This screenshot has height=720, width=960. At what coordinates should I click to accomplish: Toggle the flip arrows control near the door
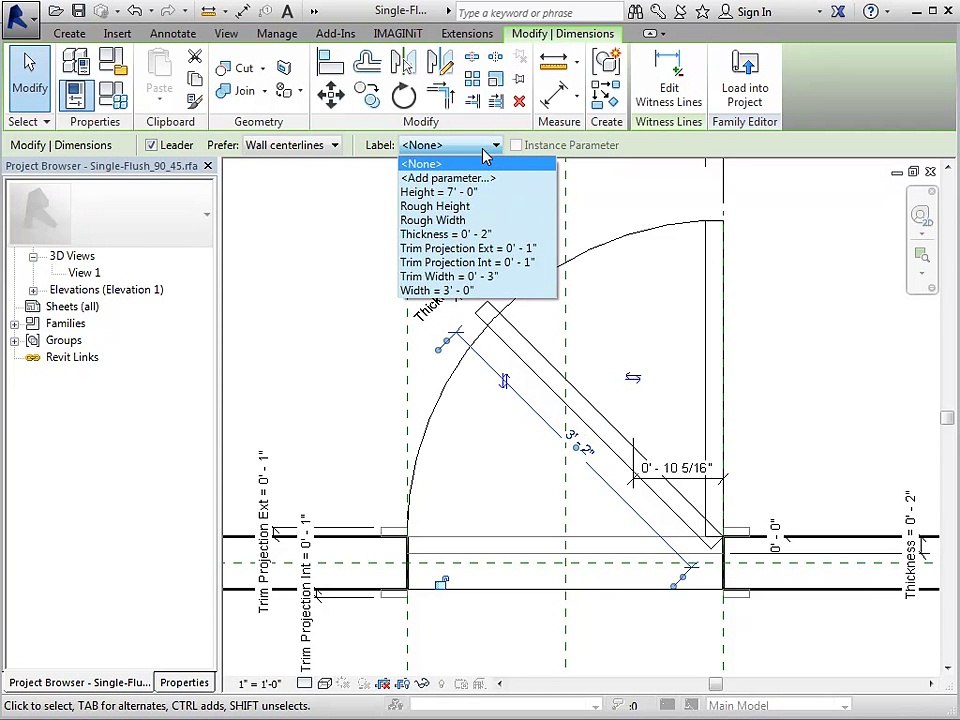tap(632, 377)
